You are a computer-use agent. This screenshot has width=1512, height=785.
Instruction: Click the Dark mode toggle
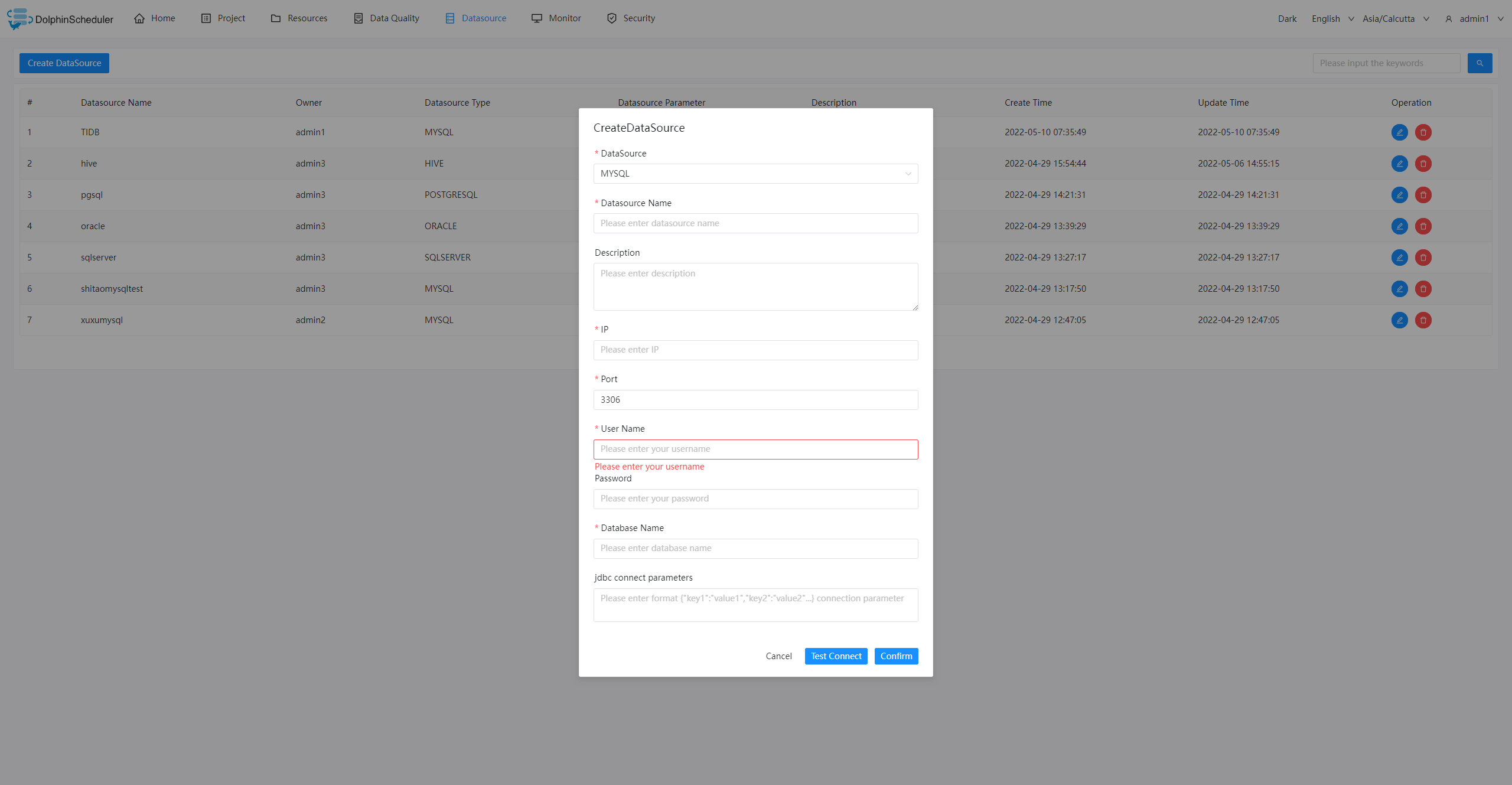(x=1287, y=18)
